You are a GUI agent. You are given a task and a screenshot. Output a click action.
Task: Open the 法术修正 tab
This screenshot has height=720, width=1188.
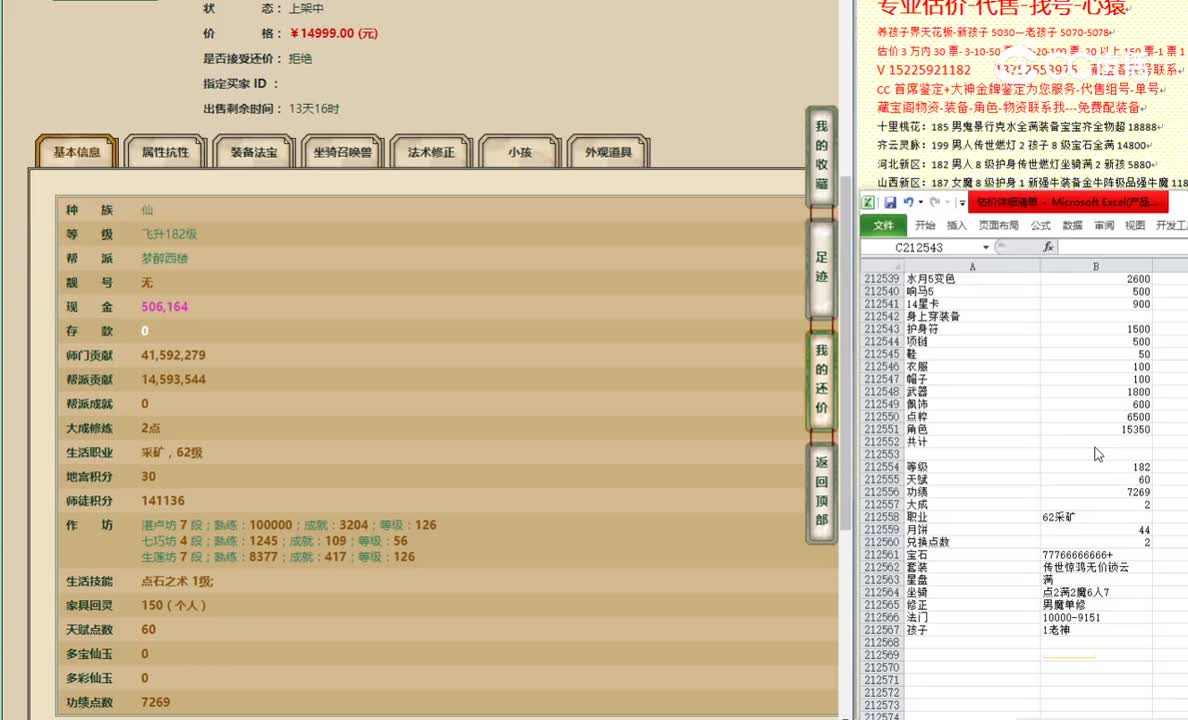point(431,152)
